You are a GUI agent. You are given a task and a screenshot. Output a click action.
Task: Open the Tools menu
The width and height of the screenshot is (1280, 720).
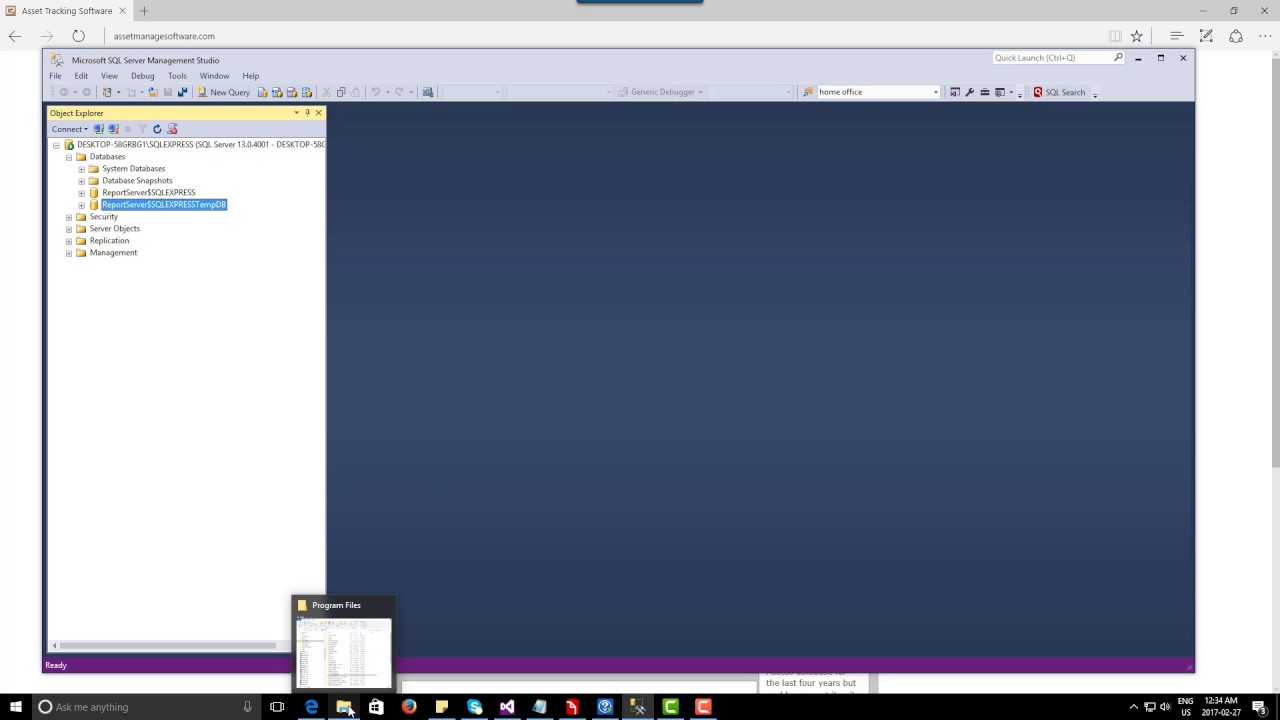pos(177,76)
